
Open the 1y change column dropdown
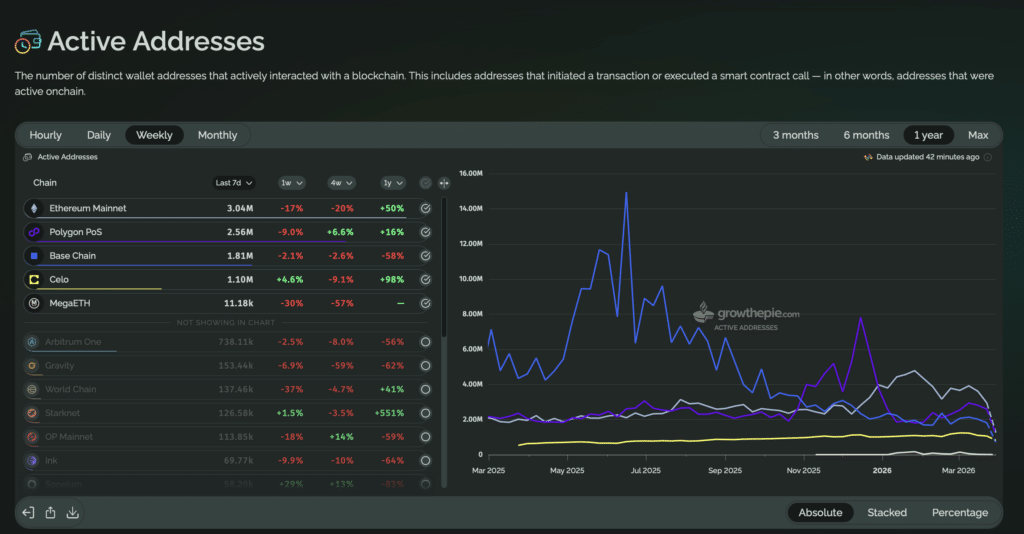[x=392, y=183]
